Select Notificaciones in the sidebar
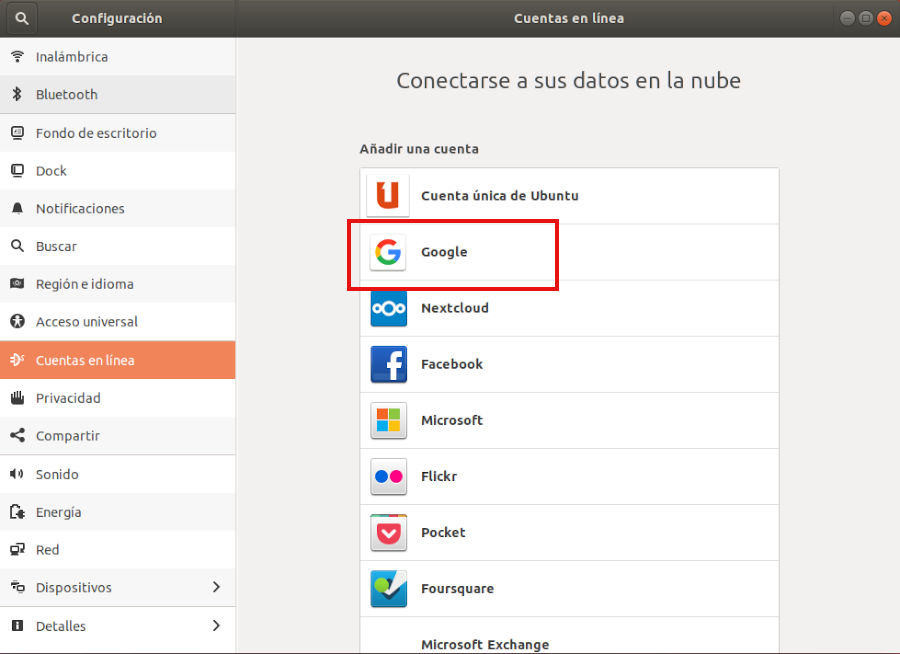 click(118, 208)
